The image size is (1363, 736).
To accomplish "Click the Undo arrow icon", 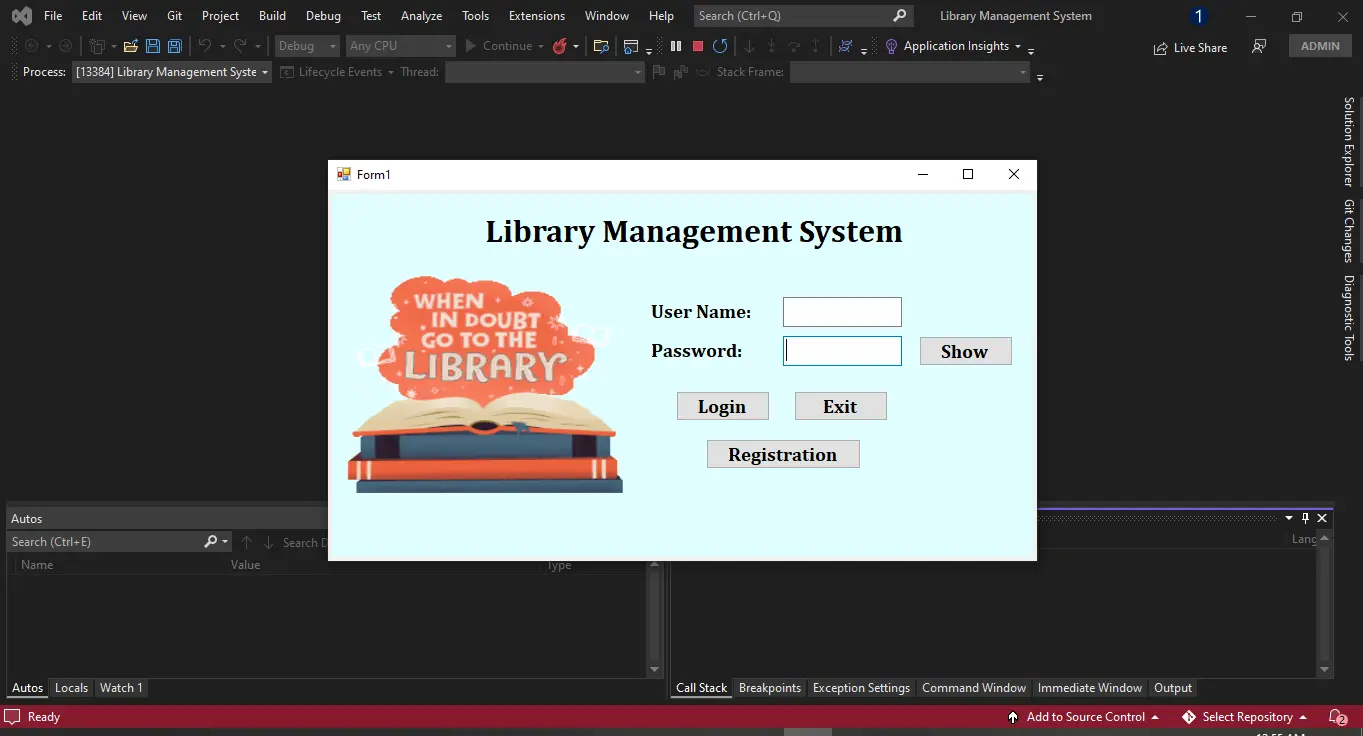I will [x=205, y=46].
